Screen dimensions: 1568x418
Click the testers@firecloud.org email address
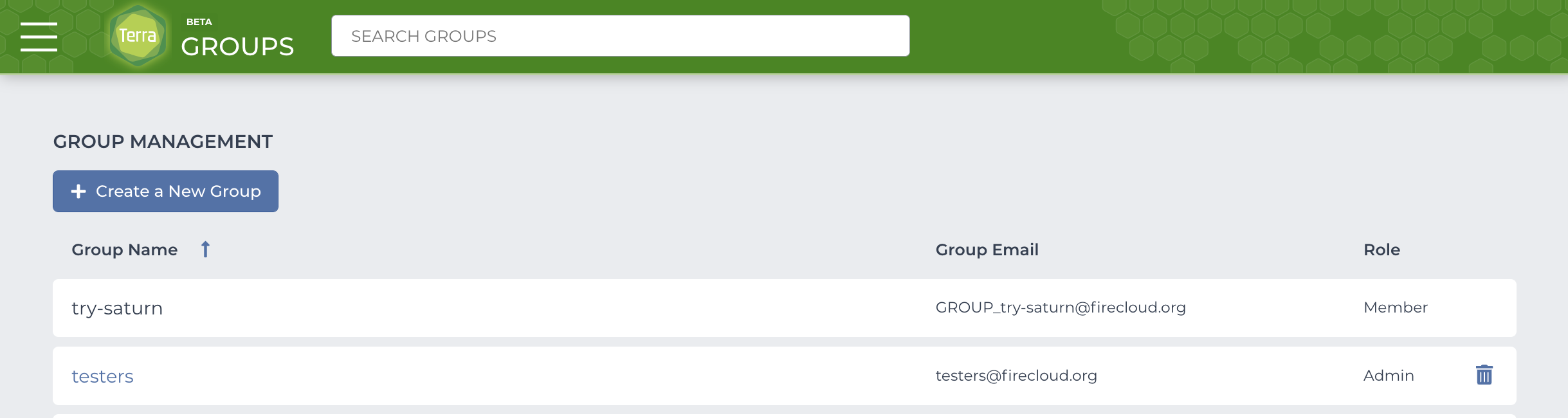click(x=1016, y=376)
